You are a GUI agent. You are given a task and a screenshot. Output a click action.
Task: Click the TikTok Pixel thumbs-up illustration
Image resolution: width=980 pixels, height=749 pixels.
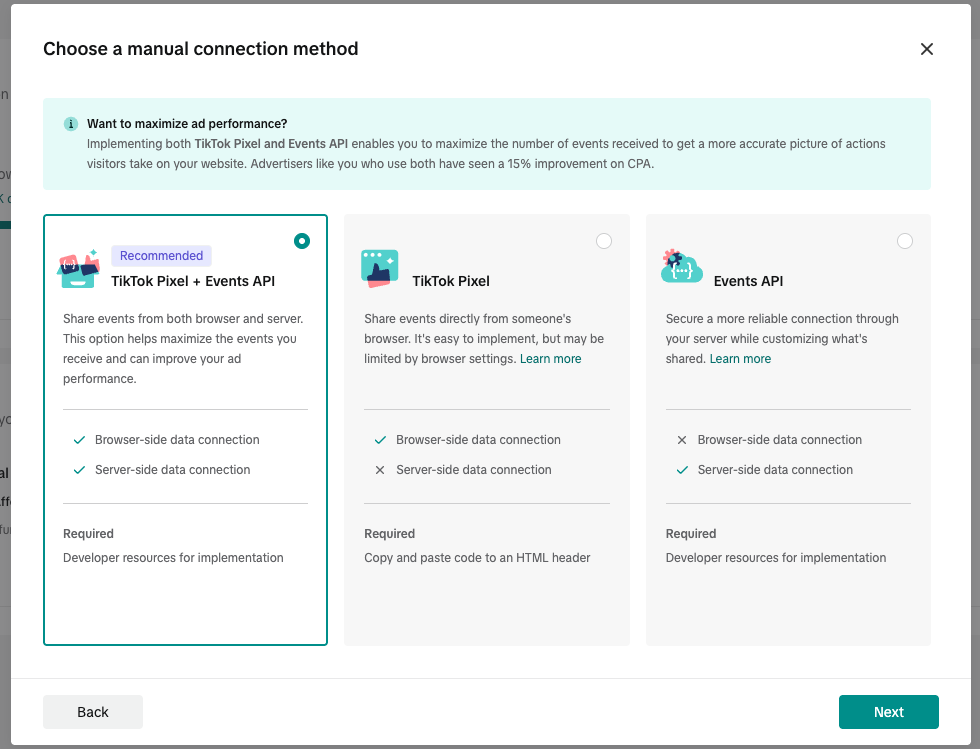coord(379,269)
